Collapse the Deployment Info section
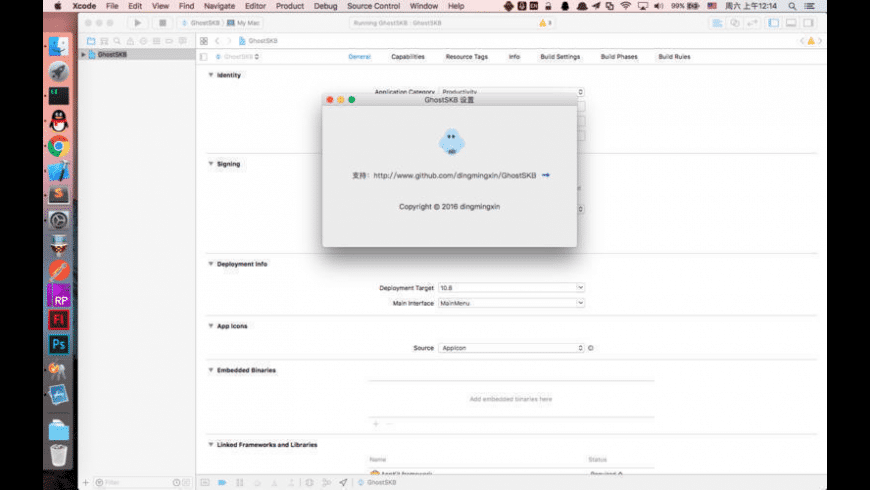 [211, 264]
